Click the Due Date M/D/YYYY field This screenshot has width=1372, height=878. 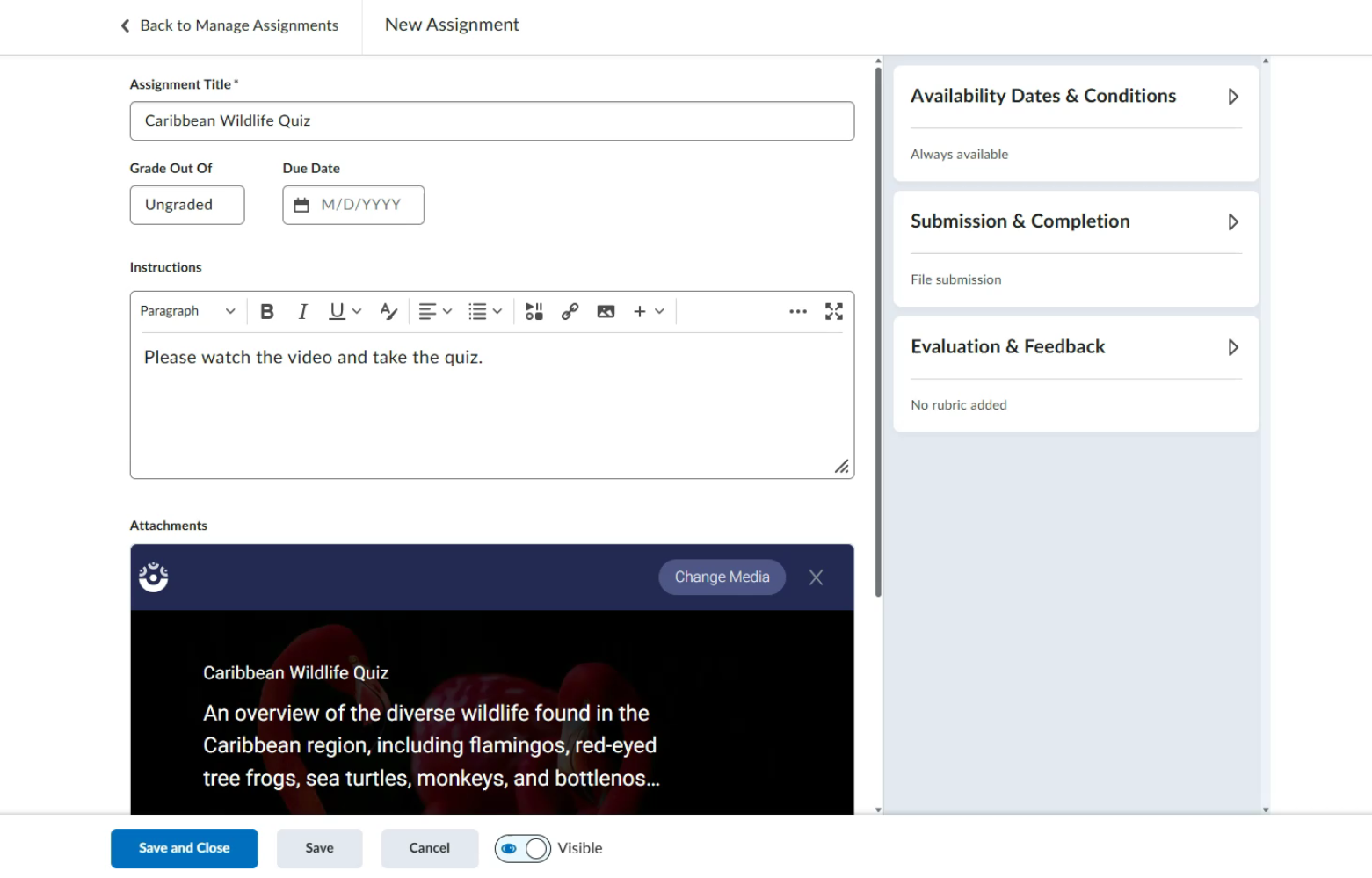pos(353,205)
